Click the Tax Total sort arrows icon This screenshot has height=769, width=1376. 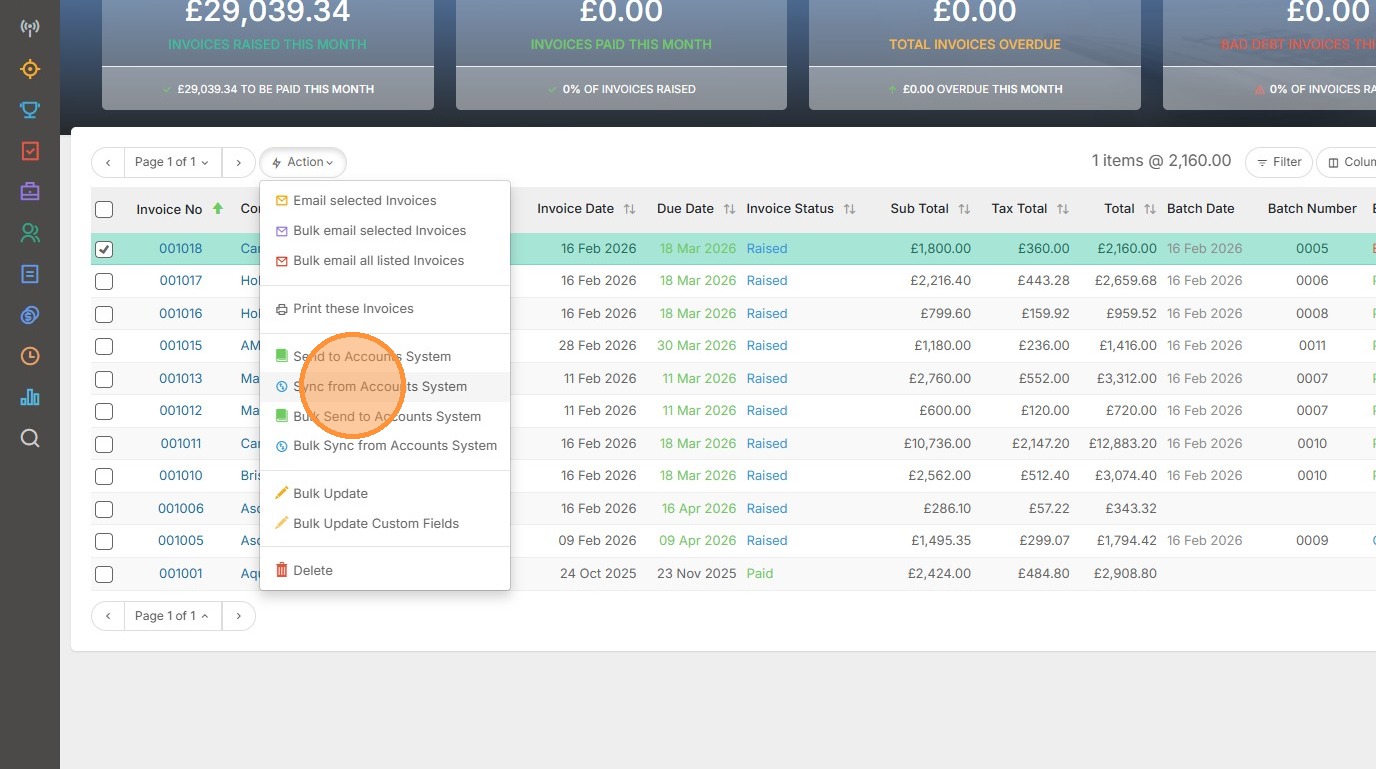1063,209
